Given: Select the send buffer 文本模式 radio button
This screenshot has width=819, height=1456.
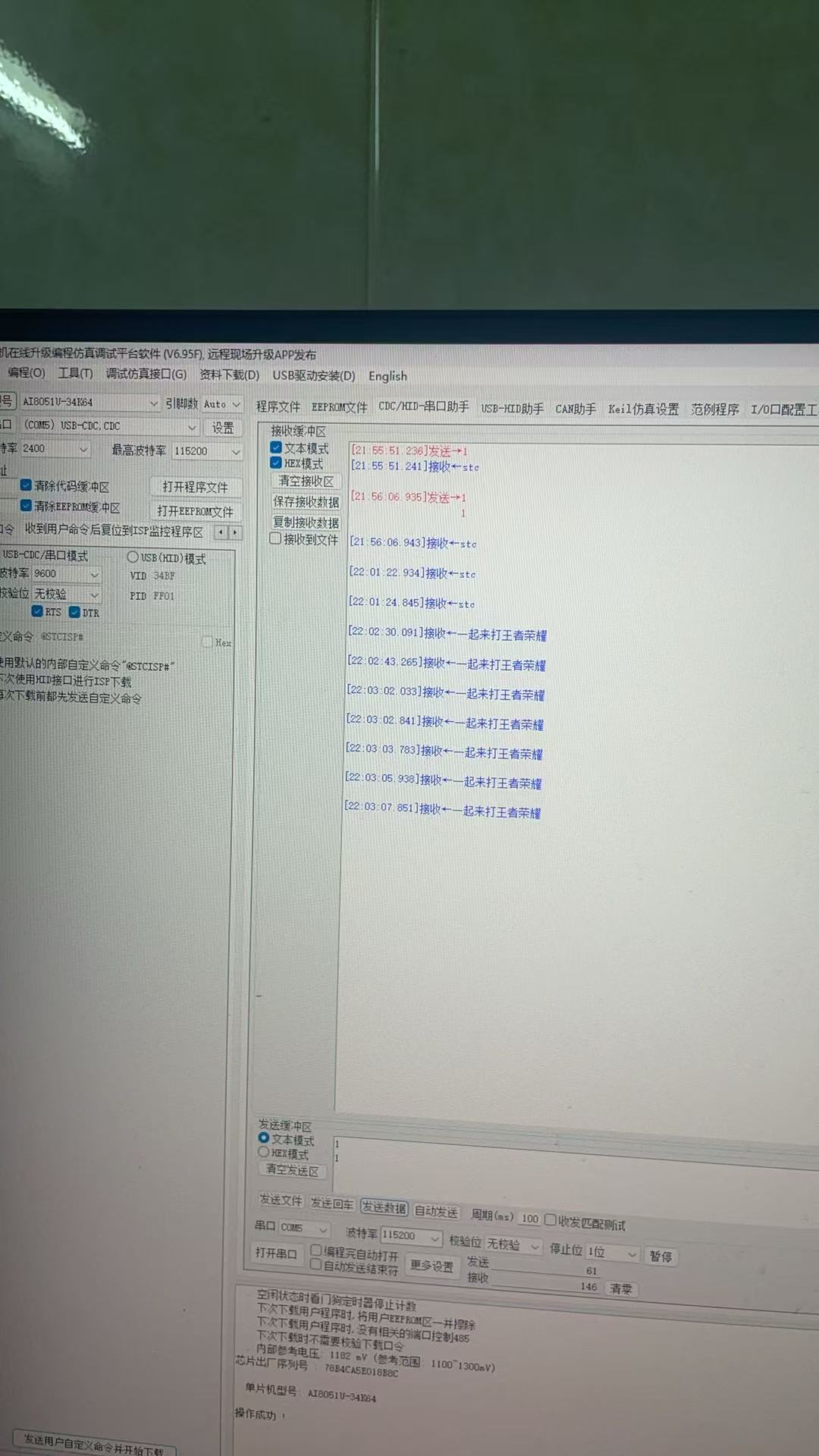Looking at the screenshot, I should pyautogui.click(x=264, y=1138).
